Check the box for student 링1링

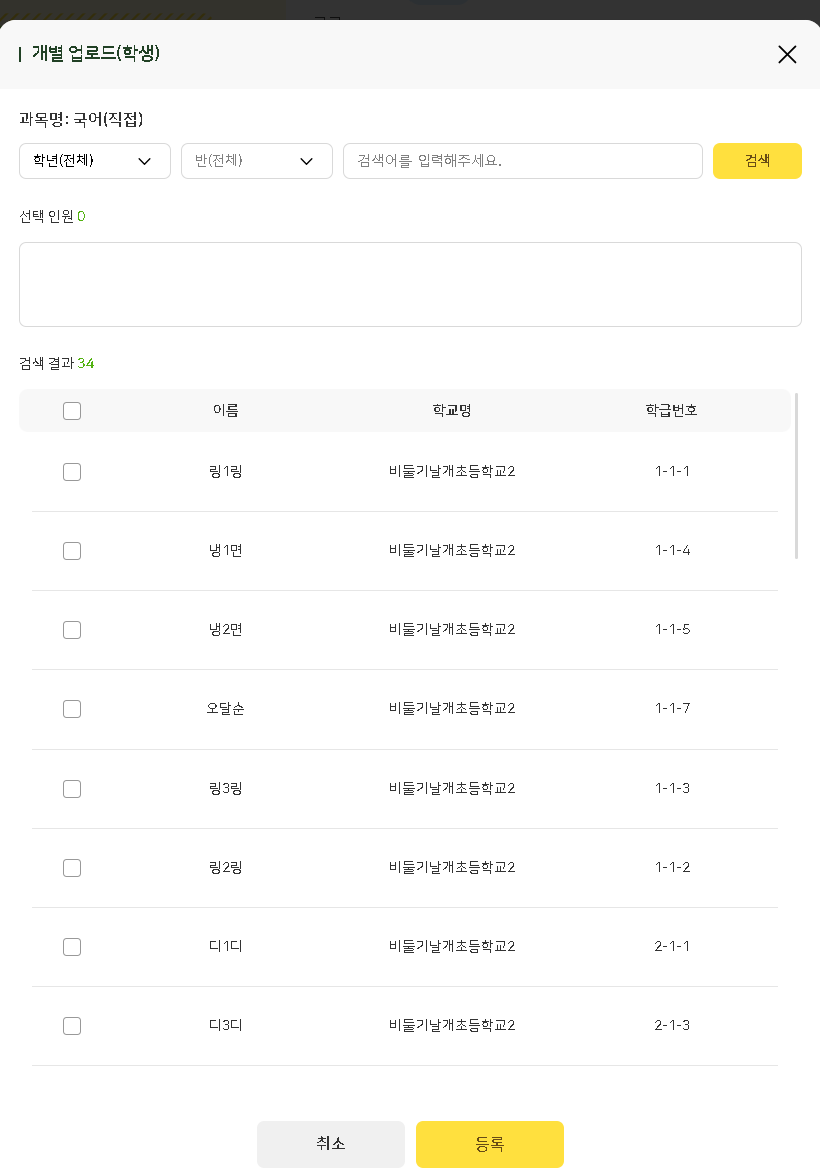(72, 472)
